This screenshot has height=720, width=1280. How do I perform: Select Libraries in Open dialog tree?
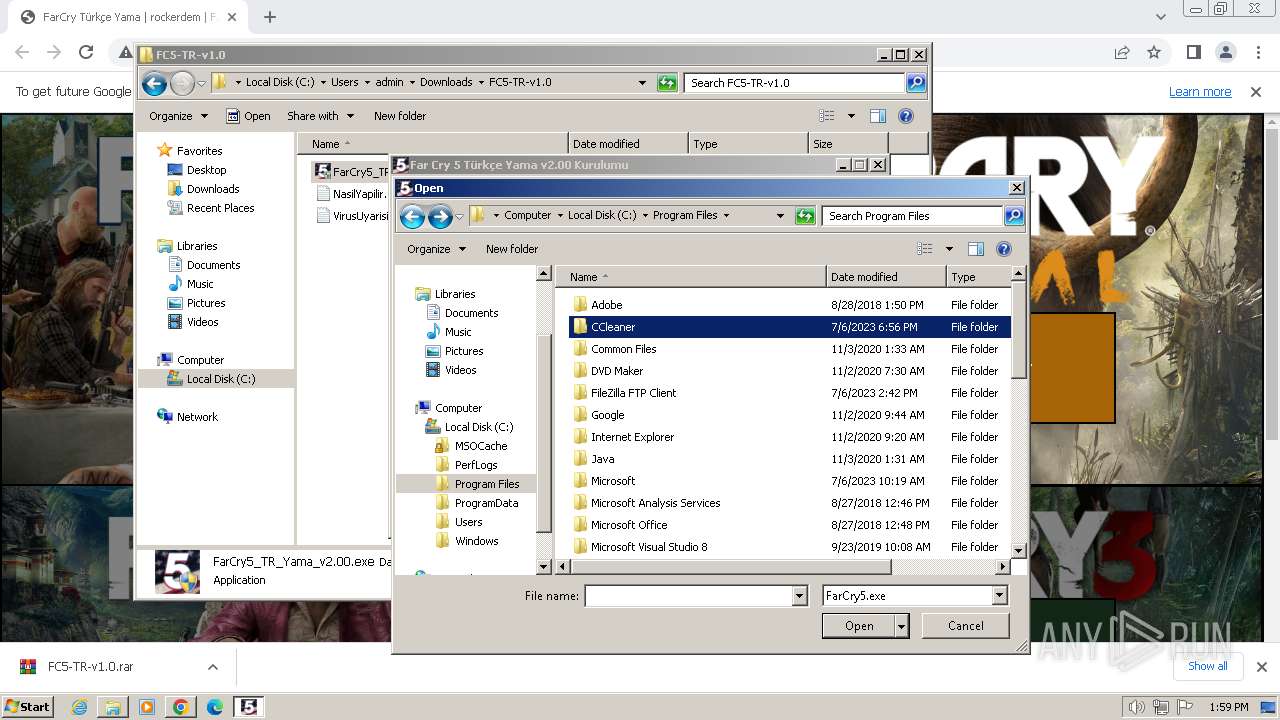coord(454,294)
